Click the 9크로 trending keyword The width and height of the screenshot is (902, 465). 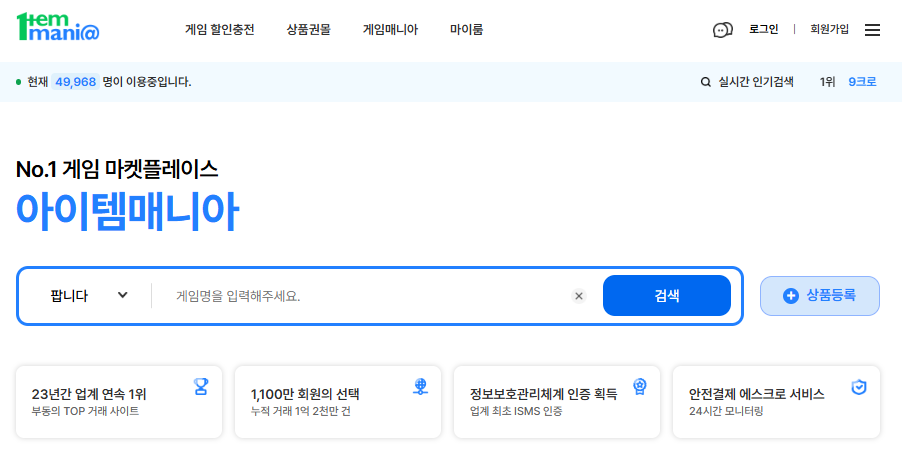862,82
